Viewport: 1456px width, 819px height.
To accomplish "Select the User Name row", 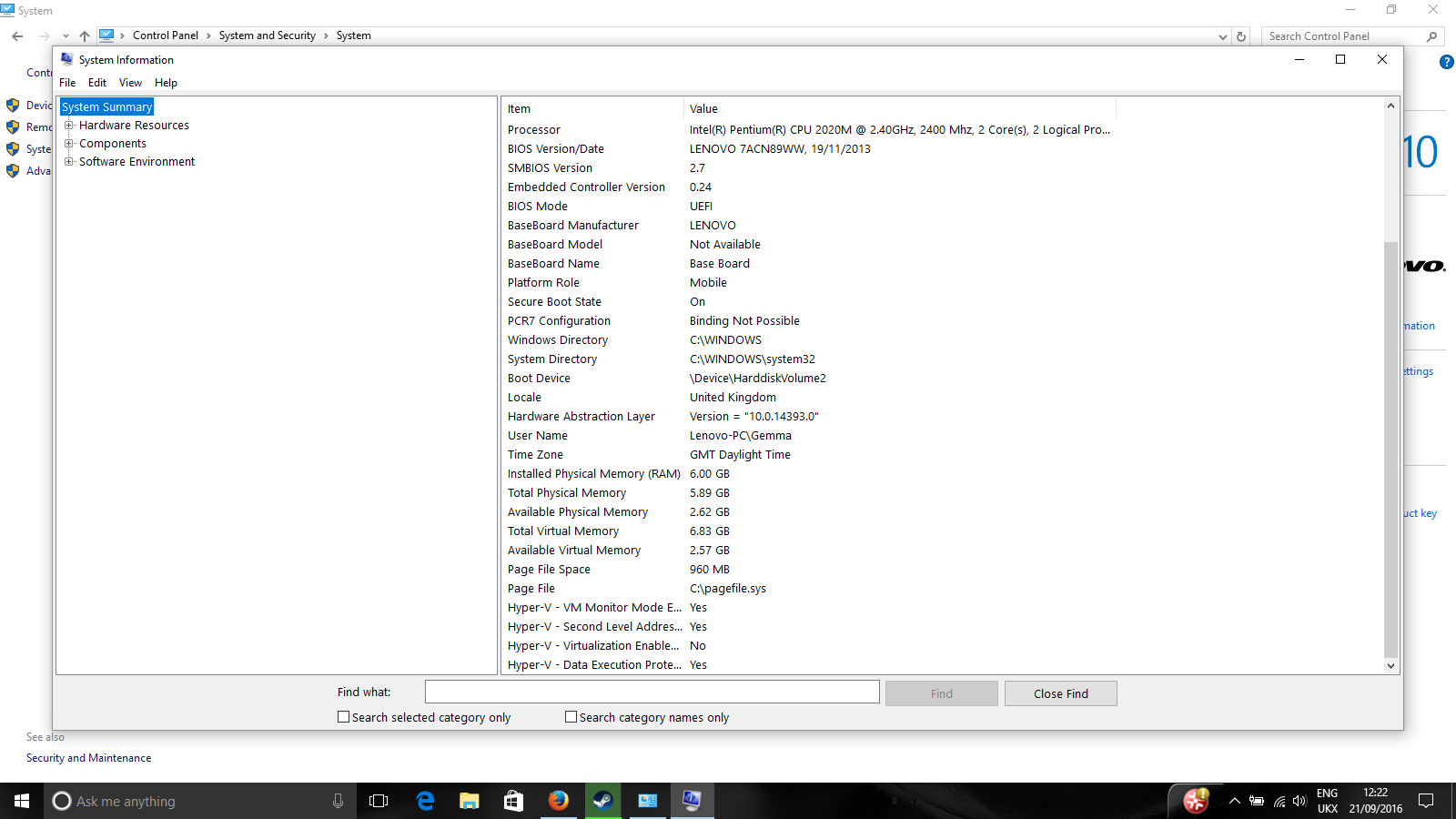I will pyautogui.click(x=809, y=436).
